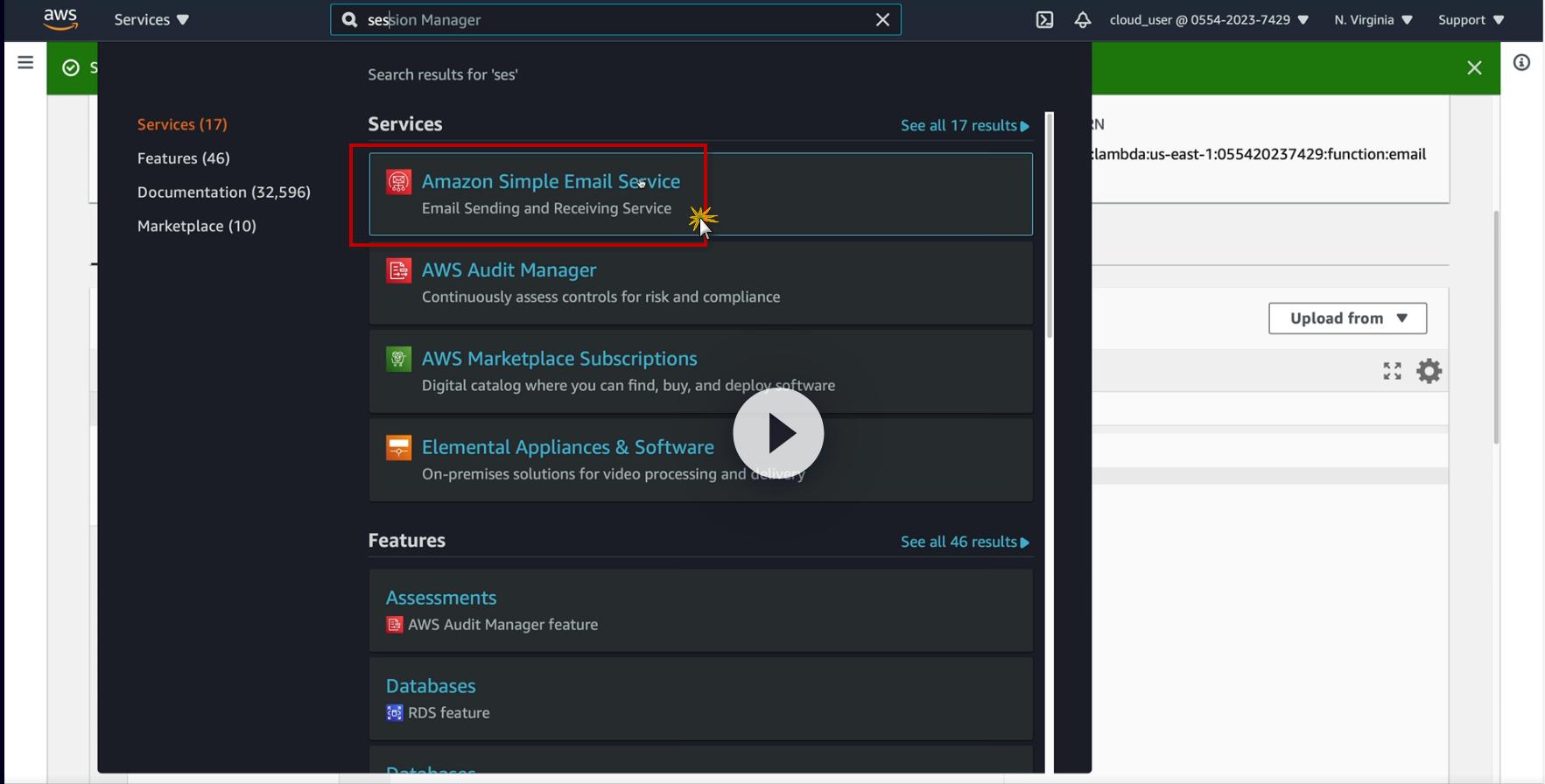This screenshot has width=1545, height=784.
Task: Click the AWS logo home icon
Action: point(60,19)
